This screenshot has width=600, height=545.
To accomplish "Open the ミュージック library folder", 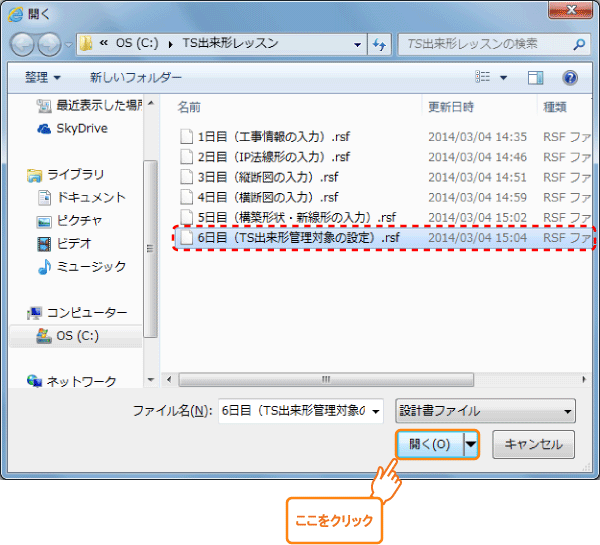I will 91,266.
